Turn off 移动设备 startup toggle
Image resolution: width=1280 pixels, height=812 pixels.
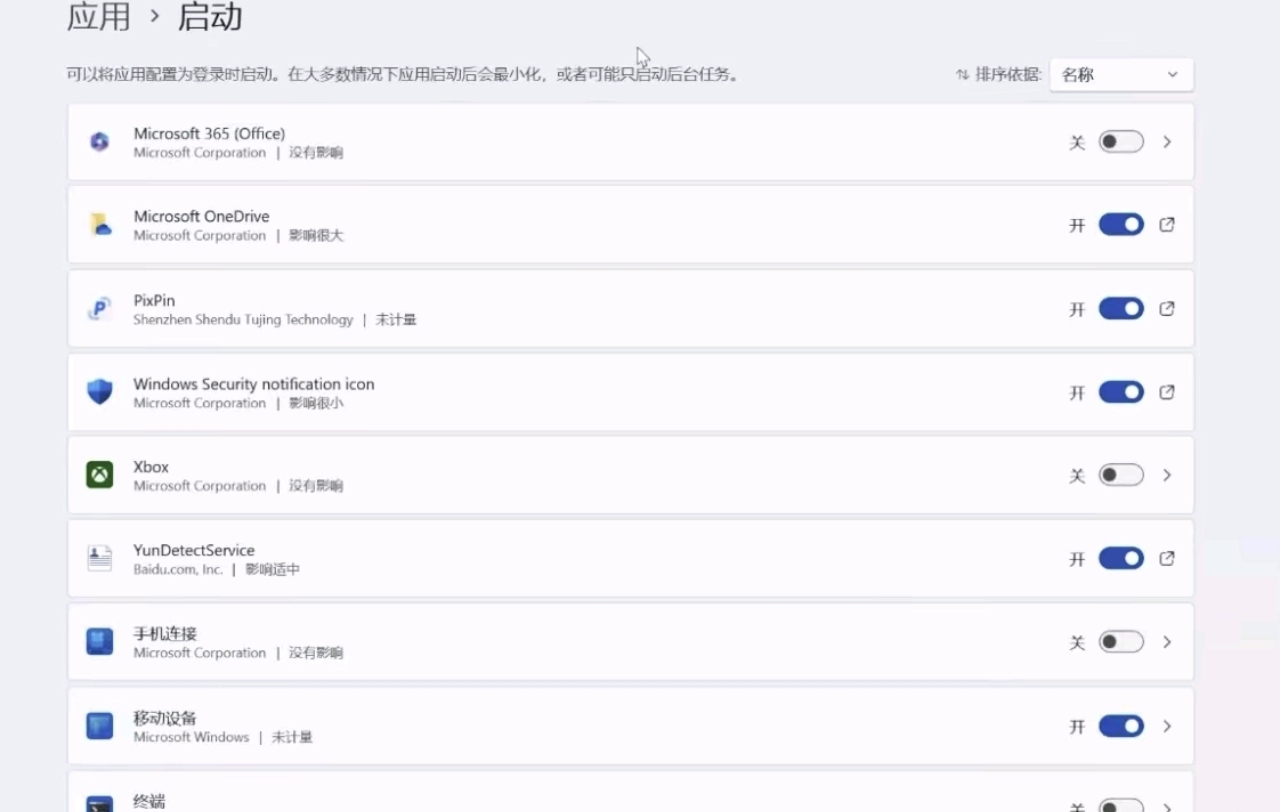(1121, 726)
